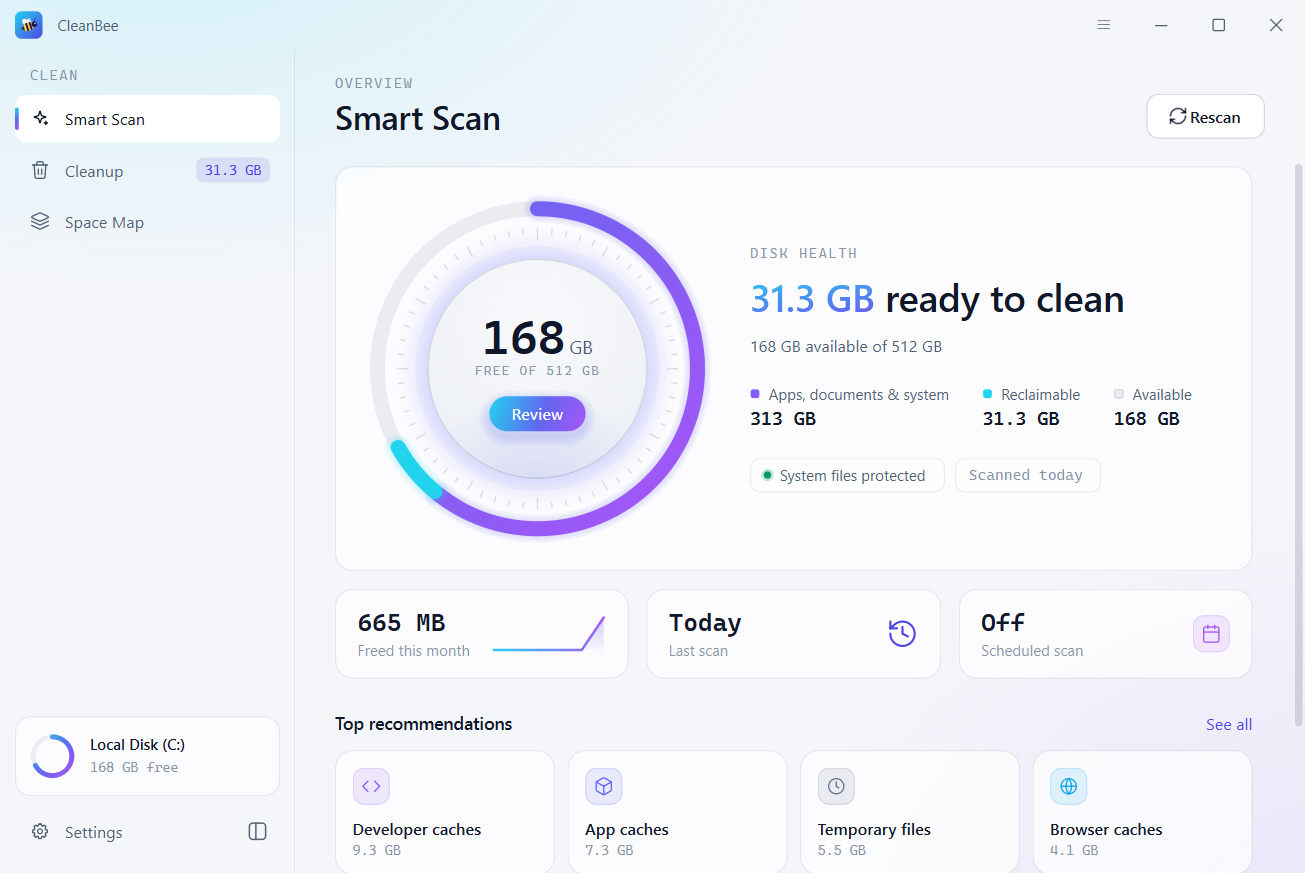
Task: Click the See all link
Action: point(1229,724)
